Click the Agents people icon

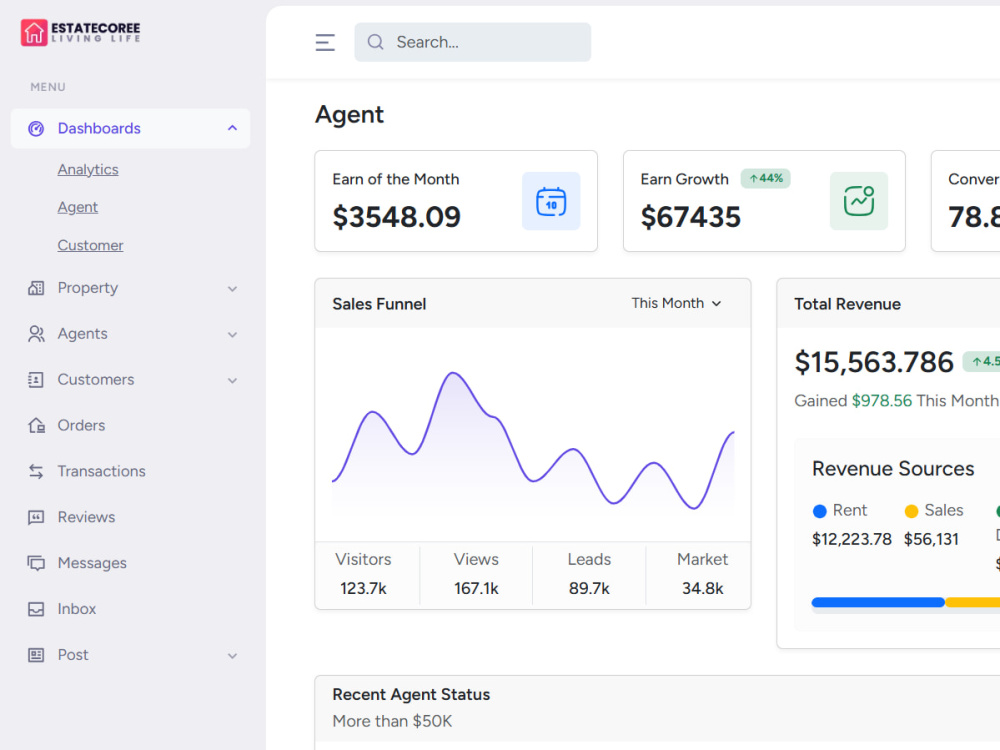(x=36, y=334)
